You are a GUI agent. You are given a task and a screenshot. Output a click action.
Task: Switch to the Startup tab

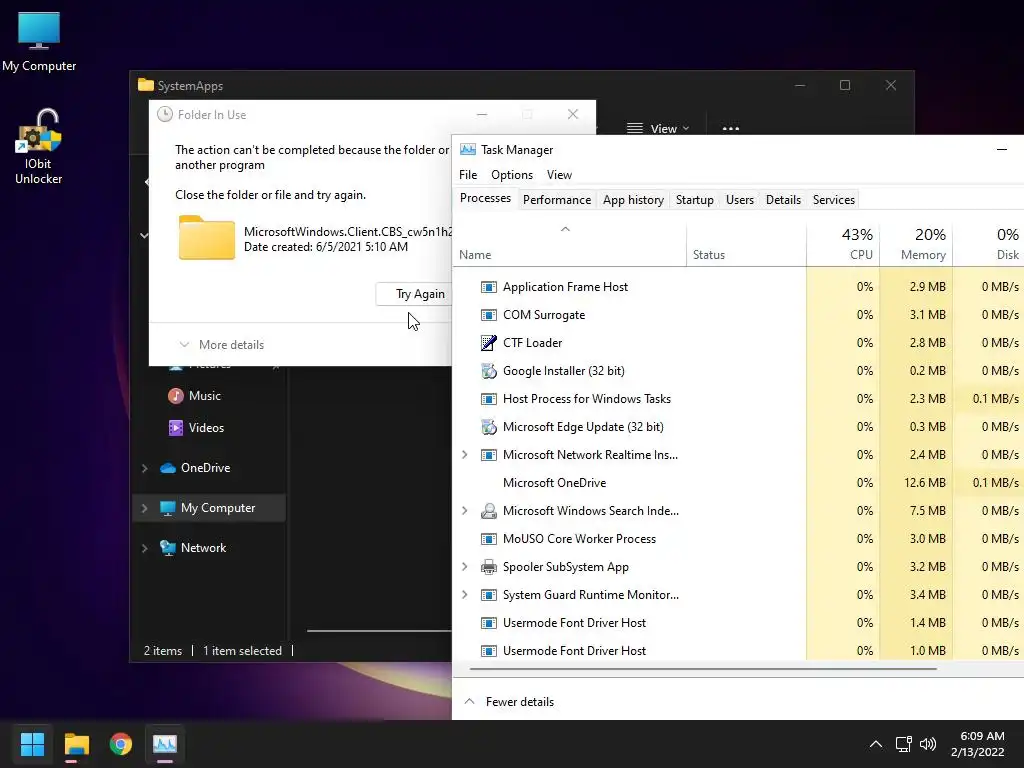(x=695, y=200)
